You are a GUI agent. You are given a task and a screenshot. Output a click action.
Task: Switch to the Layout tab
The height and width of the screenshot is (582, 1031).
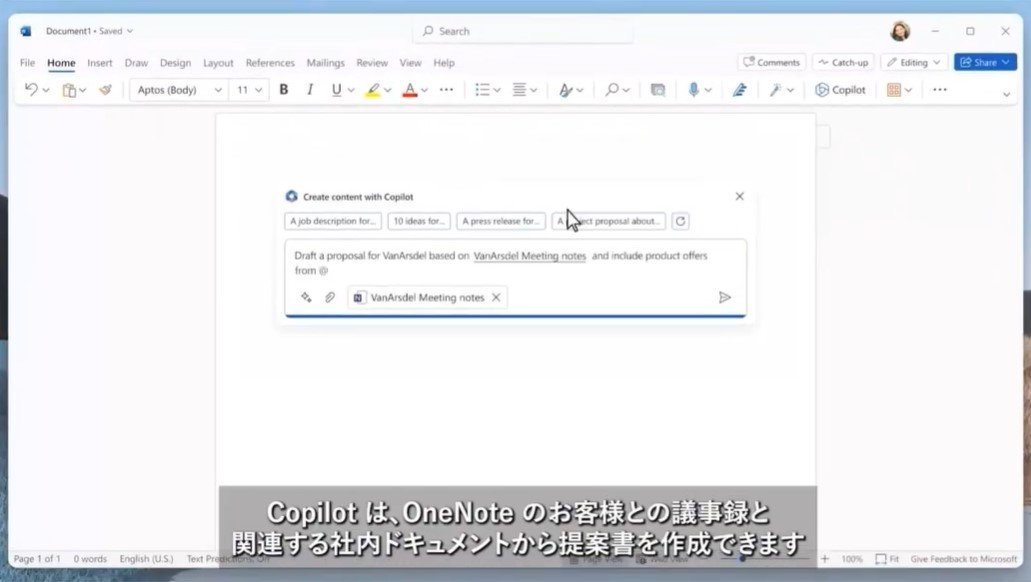click(x=218, y=62)
